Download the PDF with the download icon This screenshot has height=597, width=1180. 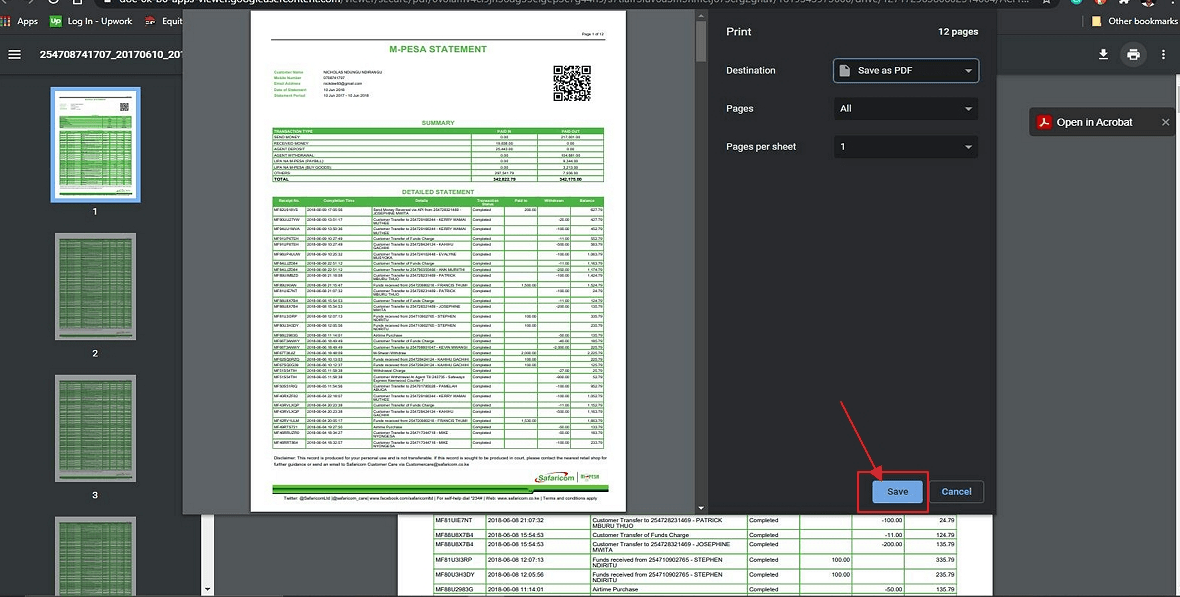pyautogui.click(x=1103, y=54)
